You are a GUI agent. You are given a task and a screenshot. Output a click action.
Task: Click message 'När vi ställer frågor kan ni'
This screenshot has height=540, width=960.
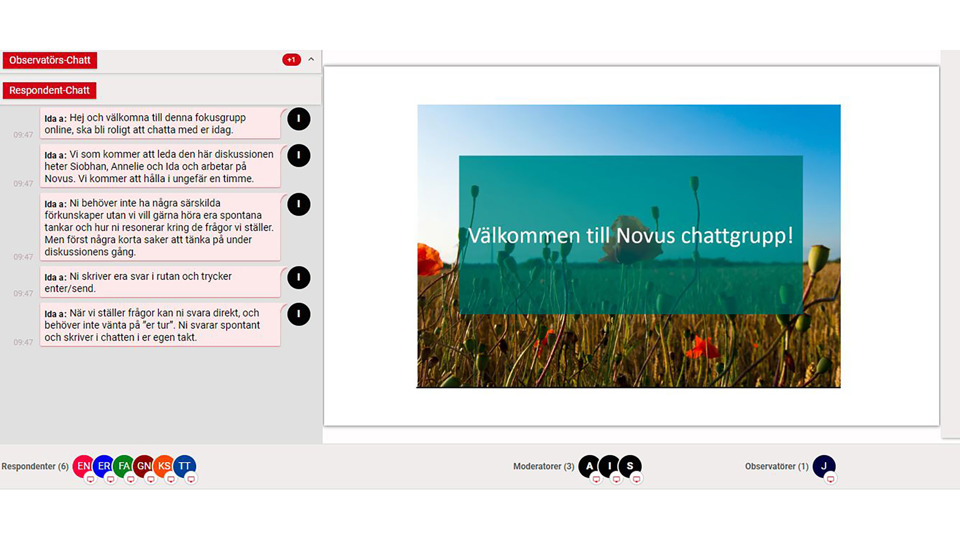[160, 325]
